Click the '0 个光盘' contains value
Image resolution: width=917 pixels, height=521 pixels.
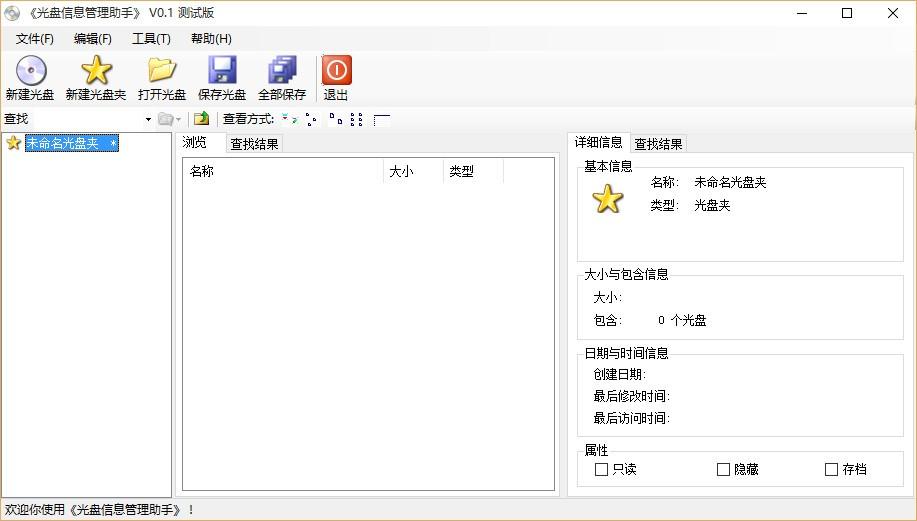(x=682, y=320)
